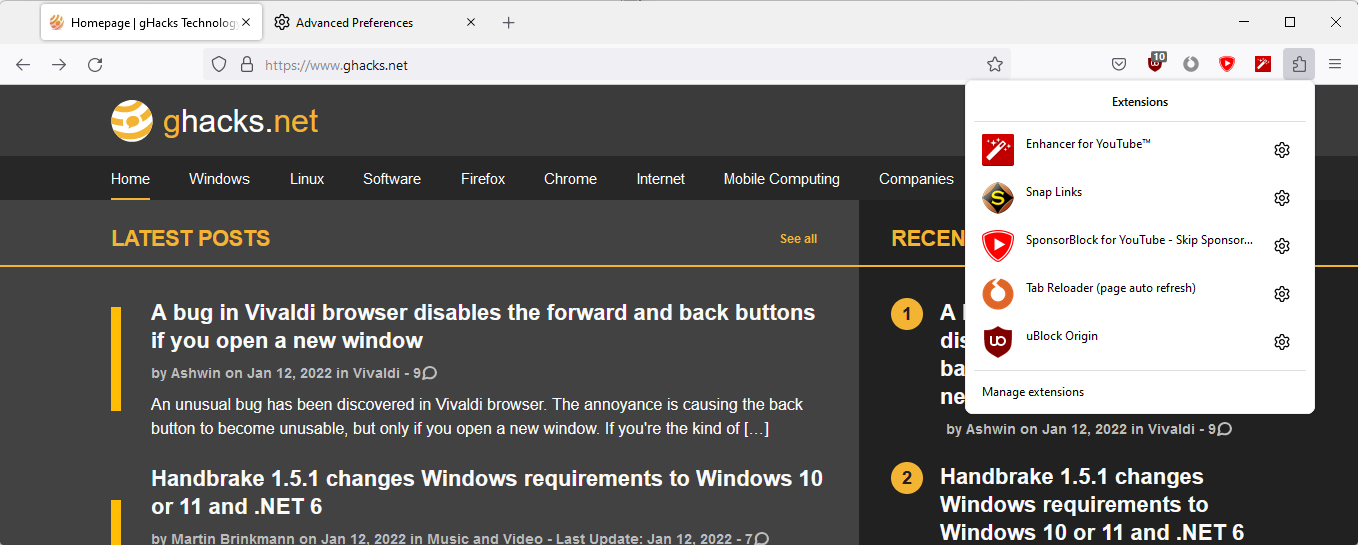Image resolution: width=1358 pixels, height=545 pixels.
Task: Click Tab Reloader (page auto refresh) entry
Action: click(1110, 288)
